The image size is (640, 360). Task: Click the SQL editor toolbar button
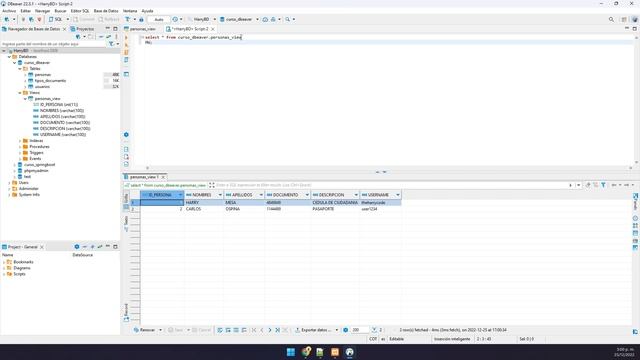pyautogui.click(x=56, y=19)
